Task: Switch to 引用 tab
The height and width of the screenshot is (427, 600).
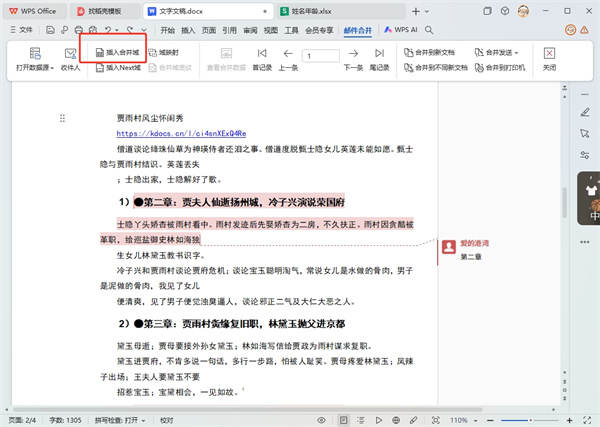Action: pos(230,30)
